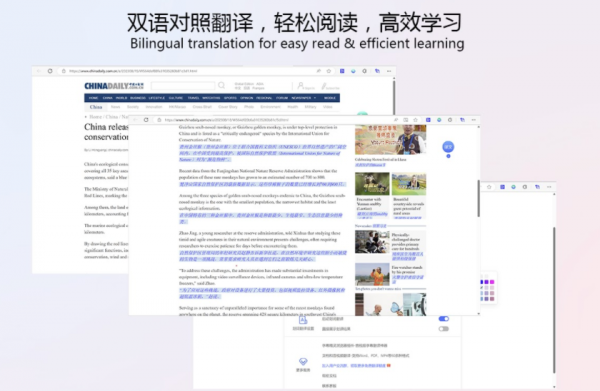Open the three-dot menu of the back-left window

pos(389,71)
